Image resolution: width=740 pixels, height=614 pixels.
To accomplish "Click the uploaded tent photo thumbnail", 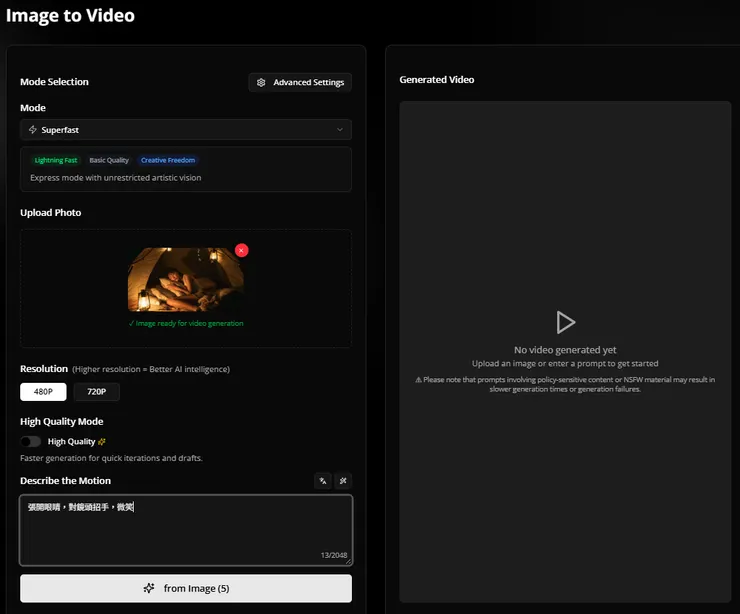I will click(185, 279).
